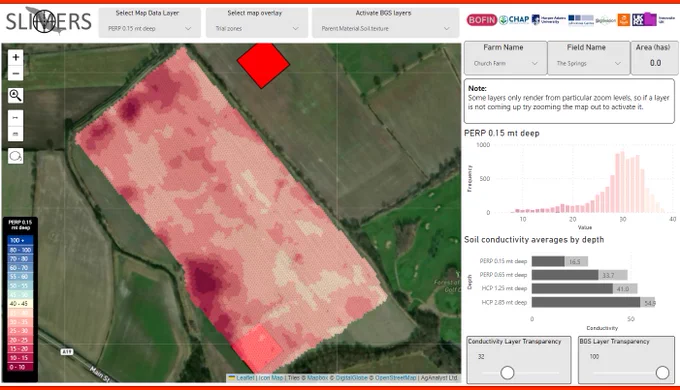This screenshot has height=390, width=680.
Task: Click 'PERP 0.15 mt deep' histogram title
Action: pos(502,133)
